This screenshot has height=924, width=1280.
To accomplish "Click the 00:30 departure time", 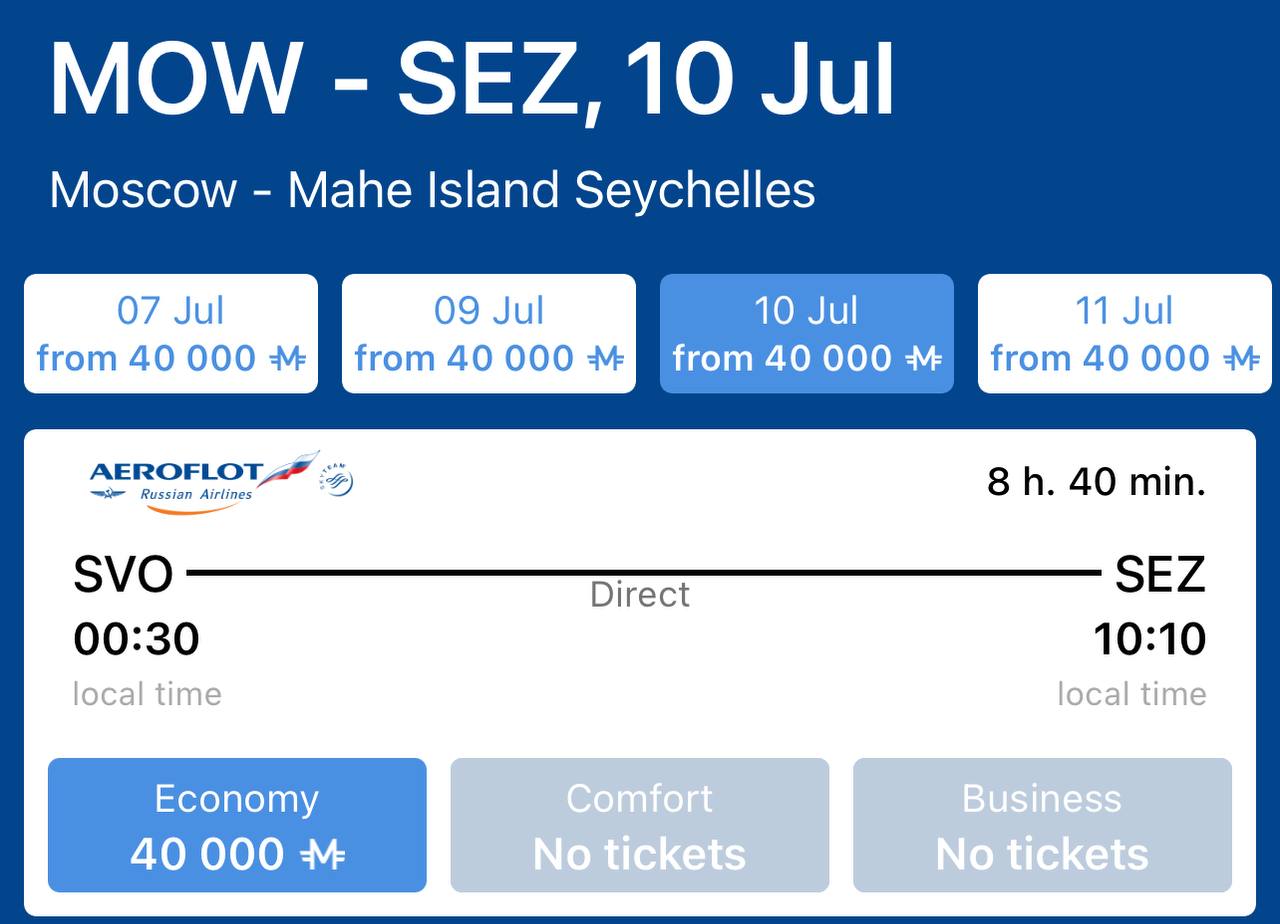I will (137, 639).
